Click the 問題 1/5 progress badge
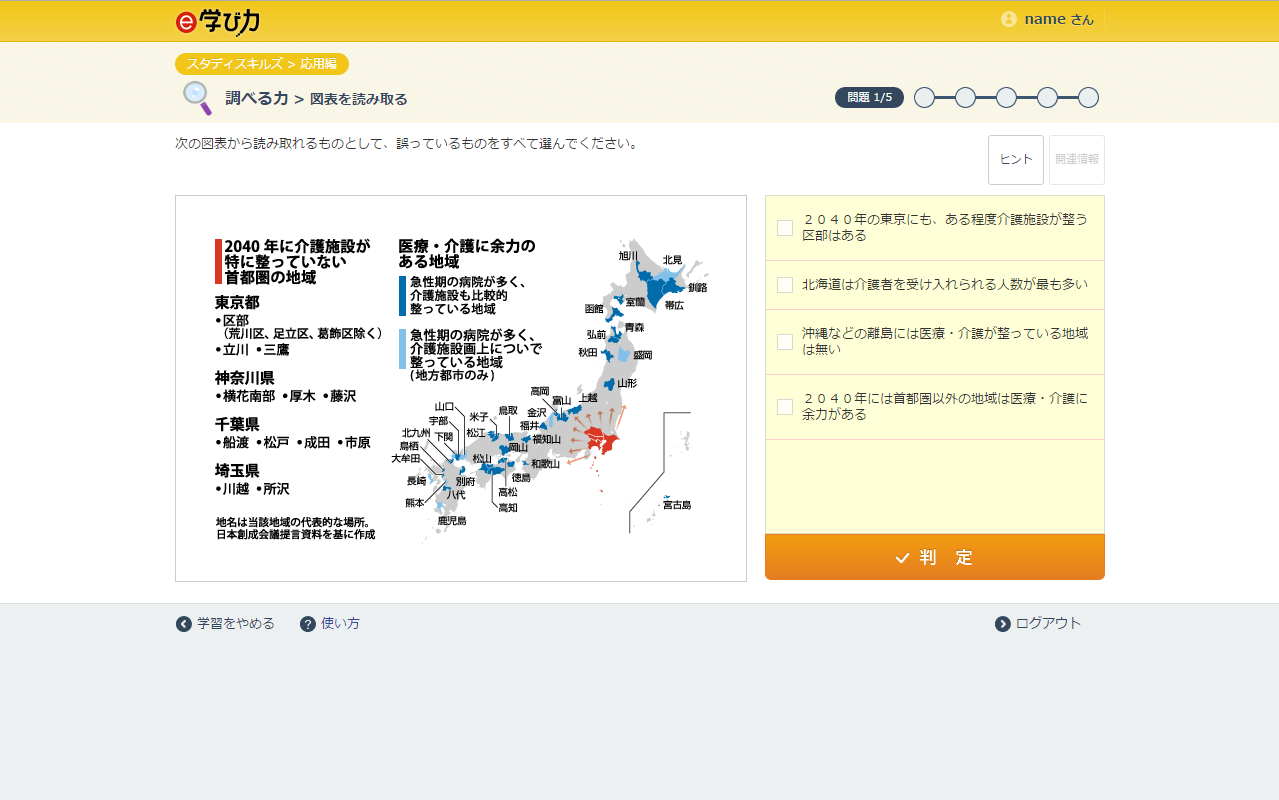 point(869,98)
